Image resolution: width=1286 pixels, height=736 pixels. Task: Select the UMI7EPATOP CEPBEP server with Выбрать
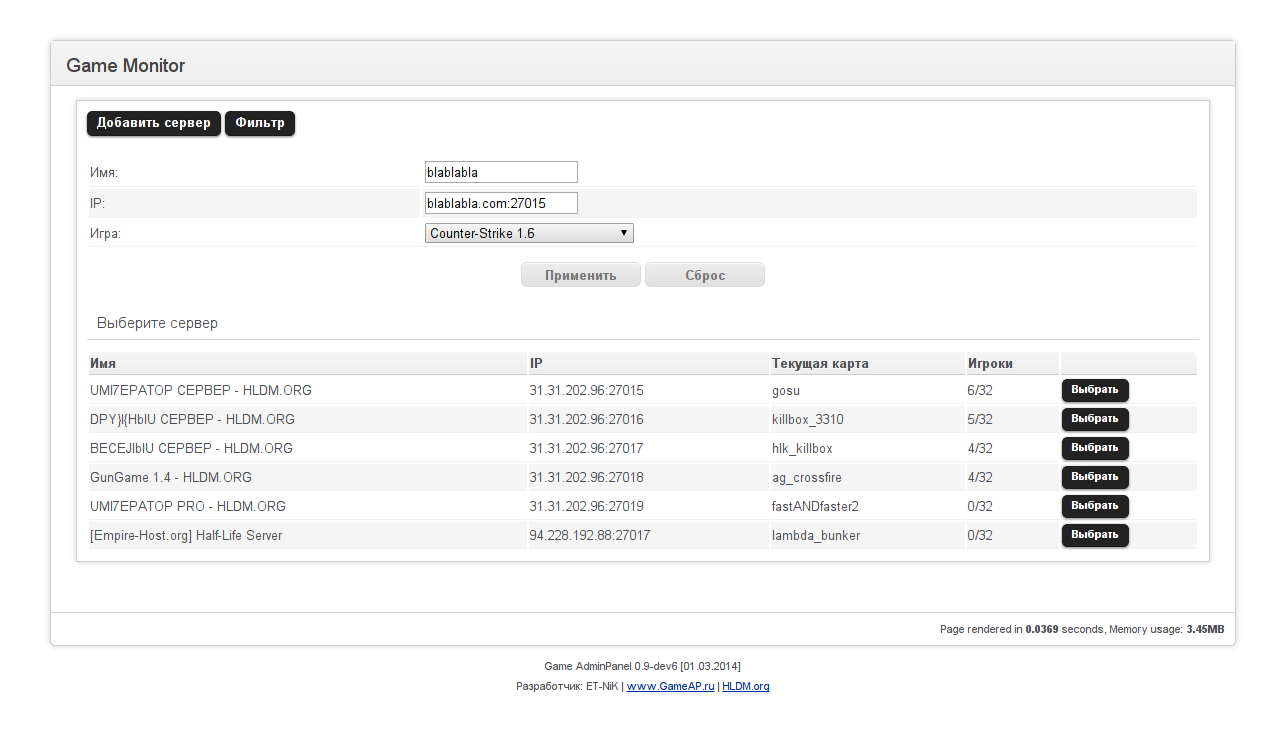point(1095,390)
